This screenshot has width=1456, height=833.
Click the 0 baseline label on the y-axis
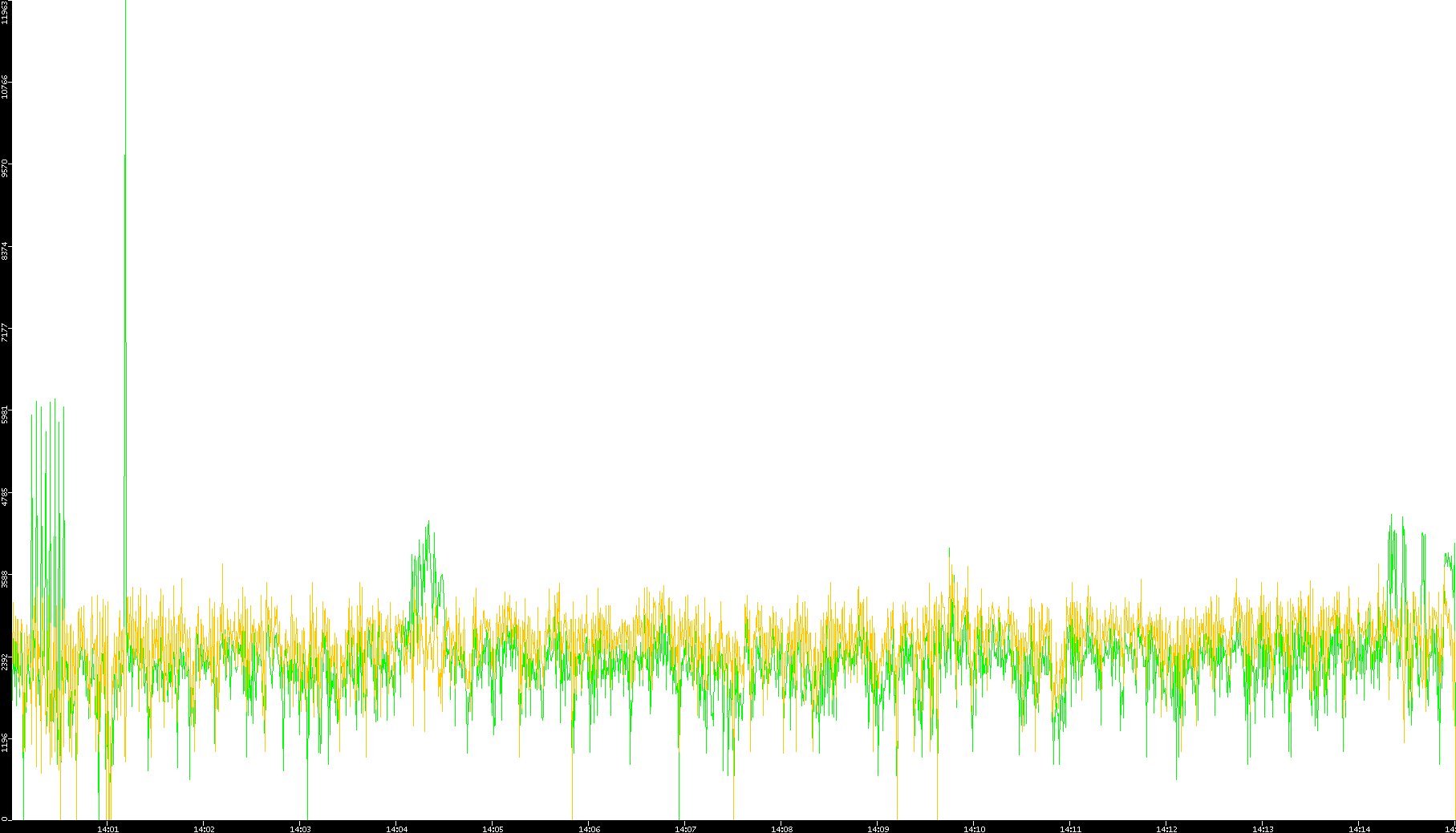tap(5, 819)
